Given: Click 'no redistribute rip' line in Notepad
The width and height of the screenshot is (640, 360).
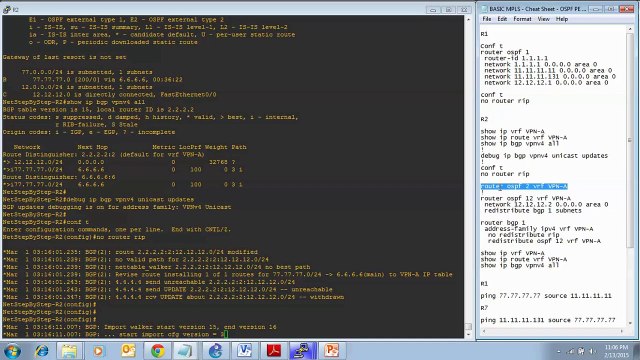Looking at the screenshot, I should 524,235.
